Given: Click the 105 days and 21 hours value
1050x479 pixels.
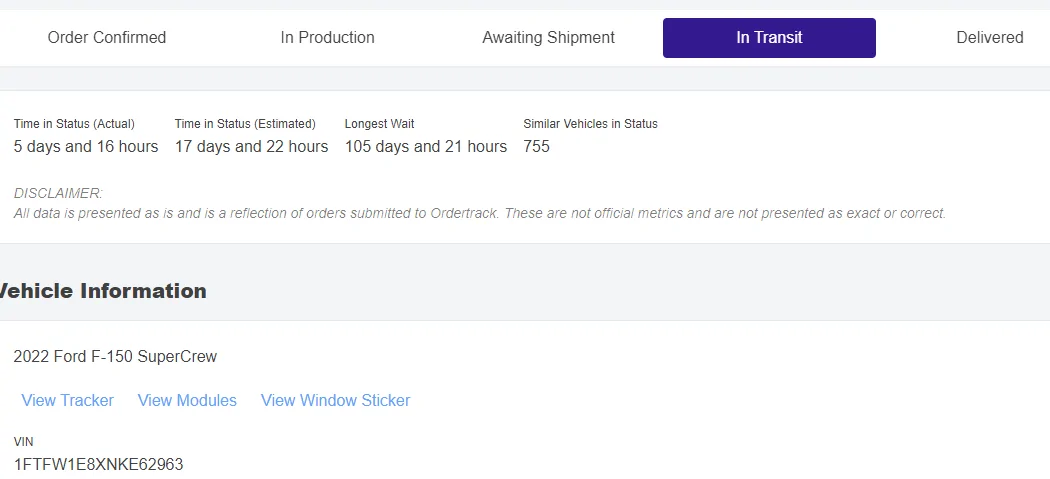Looking at the screenshot, I should [426, 147].
